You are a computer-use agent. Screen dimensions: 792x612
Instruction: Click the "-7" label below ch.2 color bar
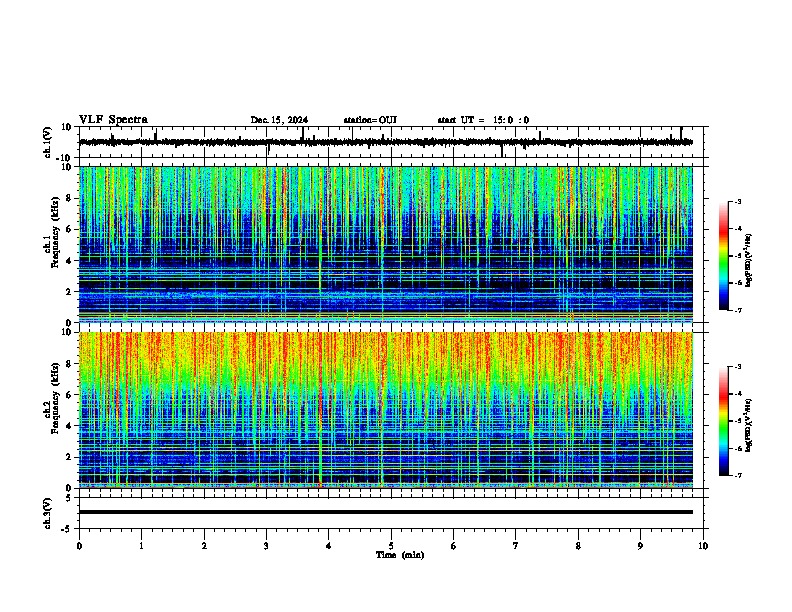click(x=737, y=475)
